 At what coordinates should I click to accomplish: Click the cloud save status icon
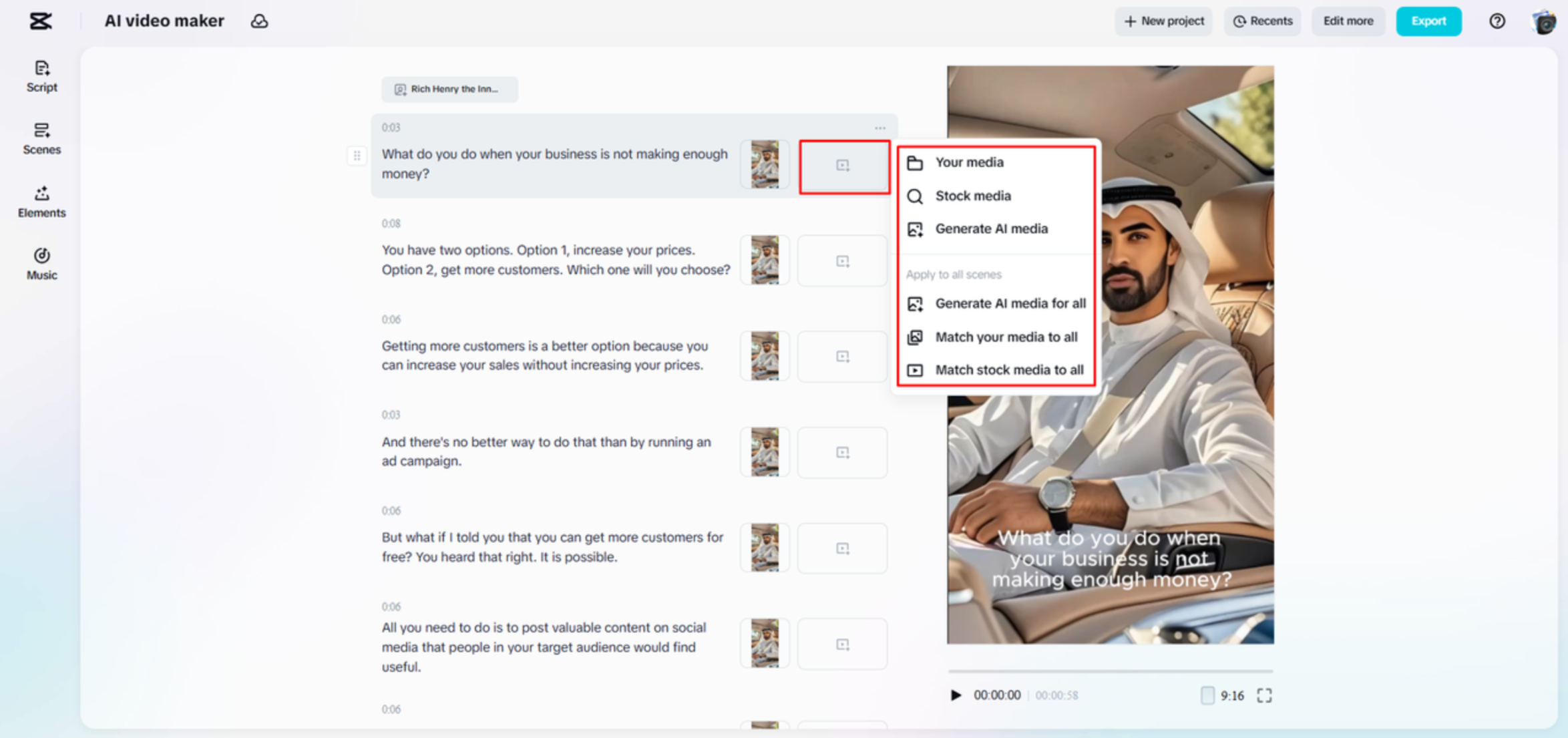click(260, 21)
